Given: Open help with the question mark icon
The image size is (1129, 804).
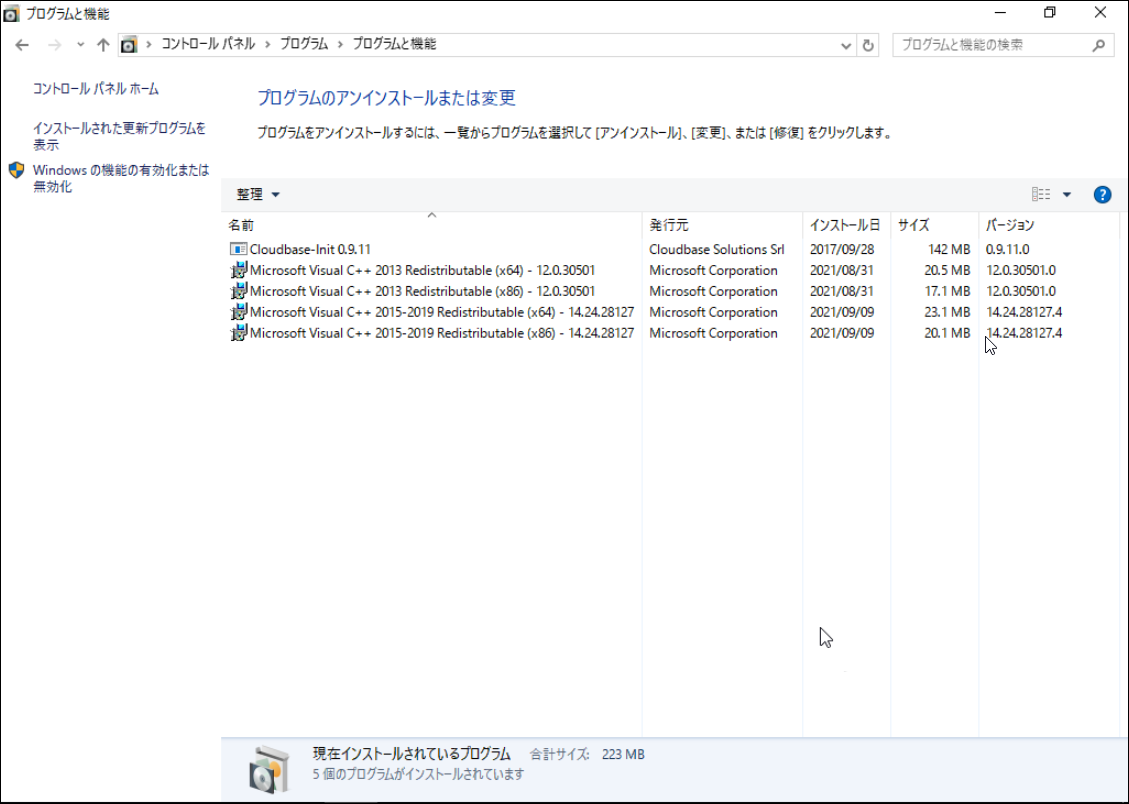Looking at the screenshot, I should click(1102, 194).
